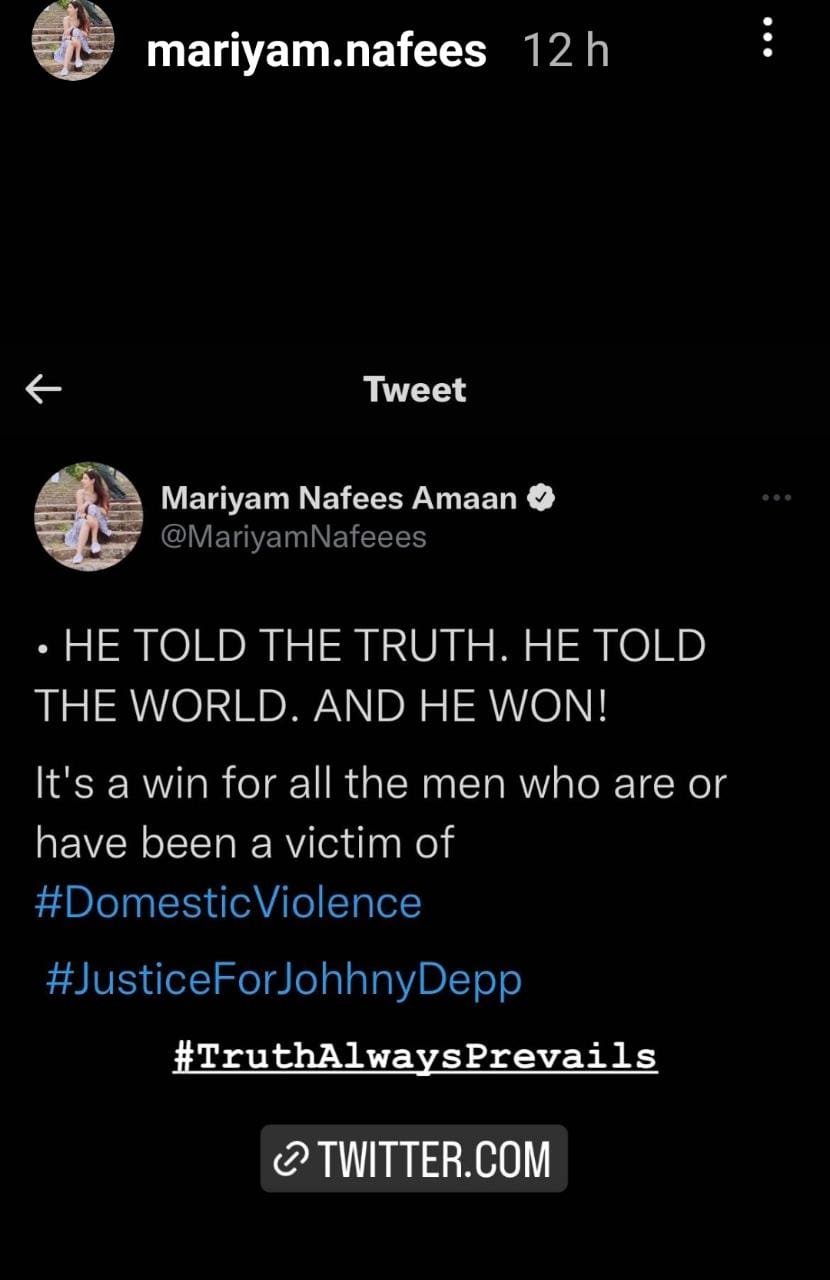Click the "have been a victim of" line

point(245,843)
